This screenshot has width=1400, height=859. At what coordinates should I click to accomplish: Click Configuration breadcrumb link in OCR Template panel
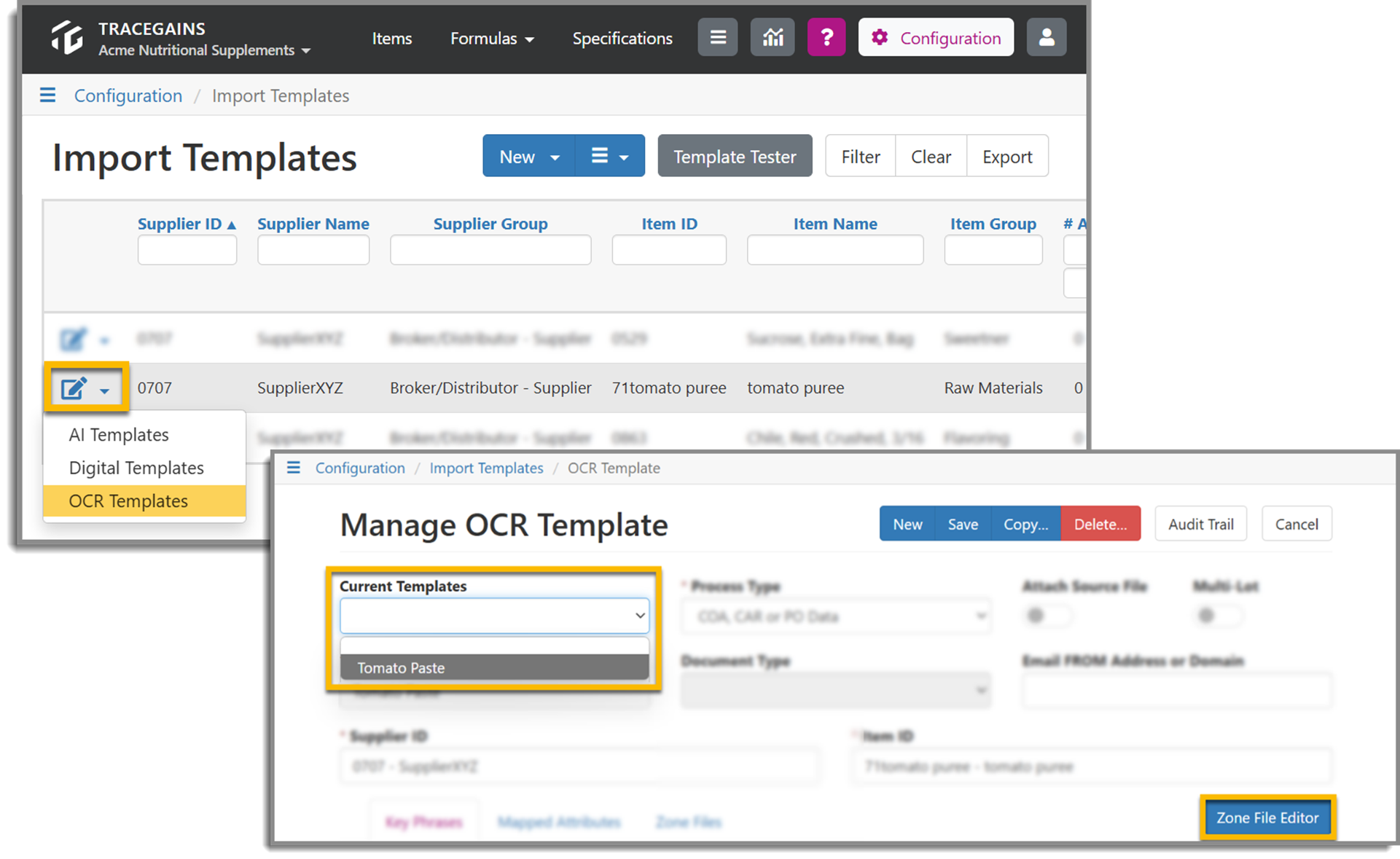[360, 468]
